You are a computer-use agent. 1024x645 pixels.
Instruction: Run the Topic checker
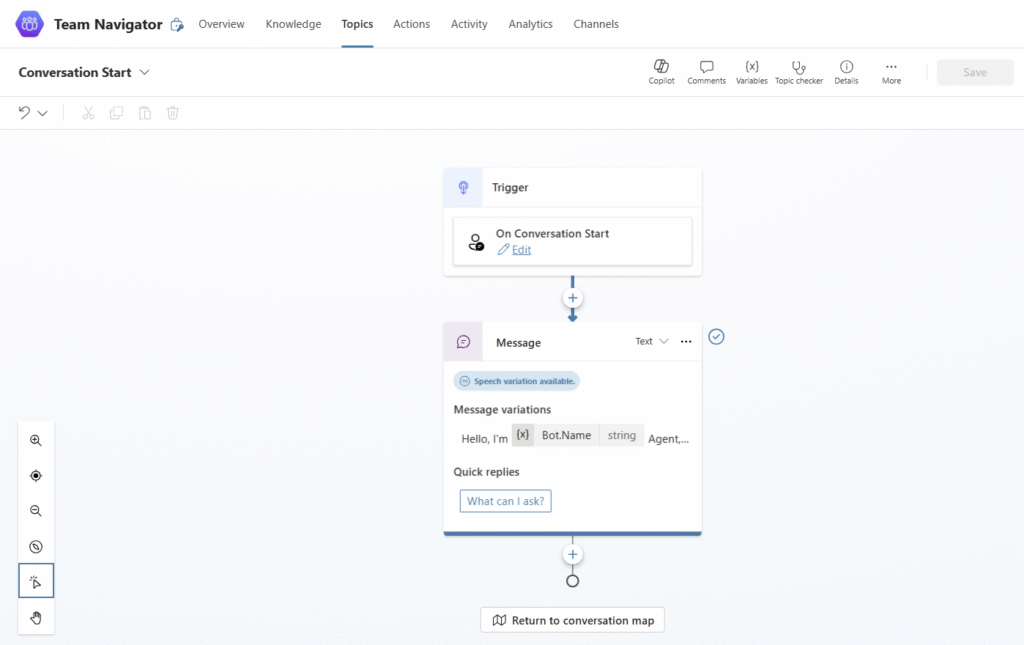click(x=799, y=72)
